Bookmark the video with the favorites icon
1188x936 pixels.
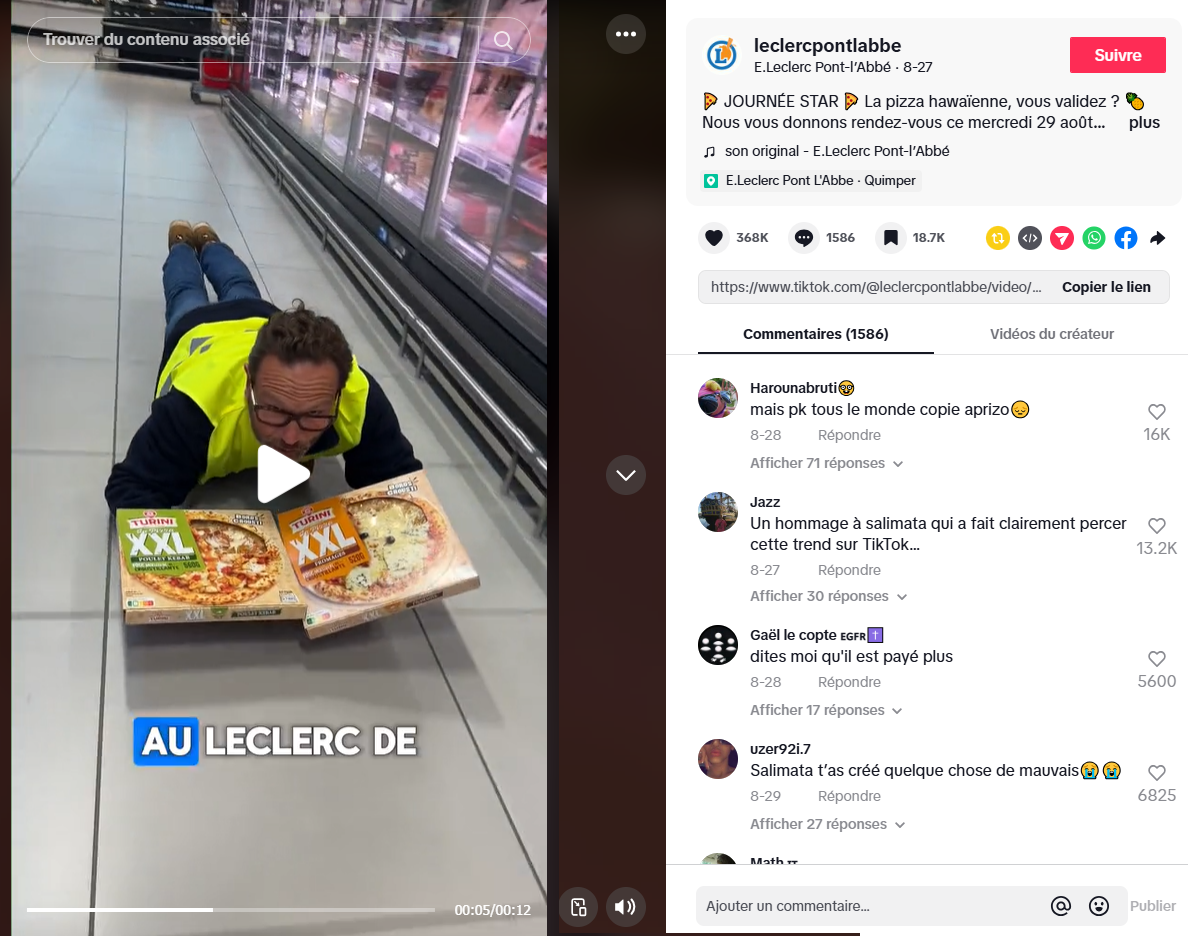click(891, 238)
